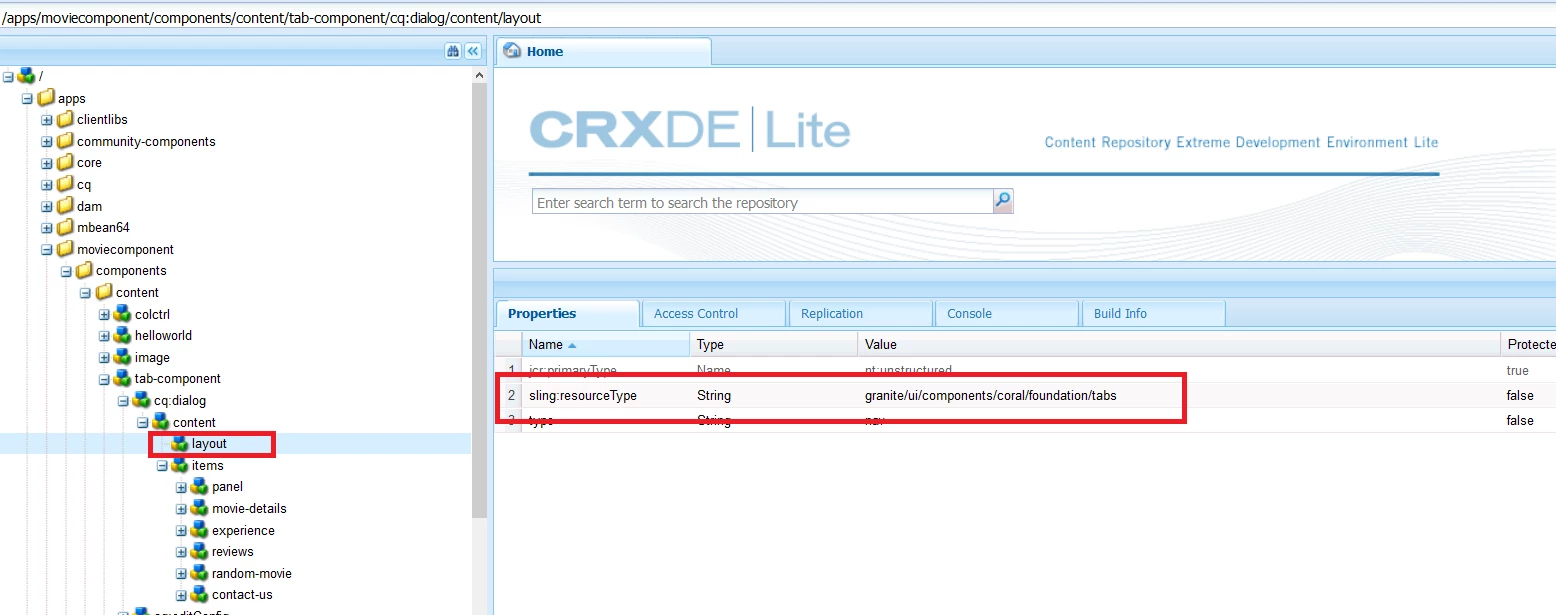Click the image node icon

[122, 357]
